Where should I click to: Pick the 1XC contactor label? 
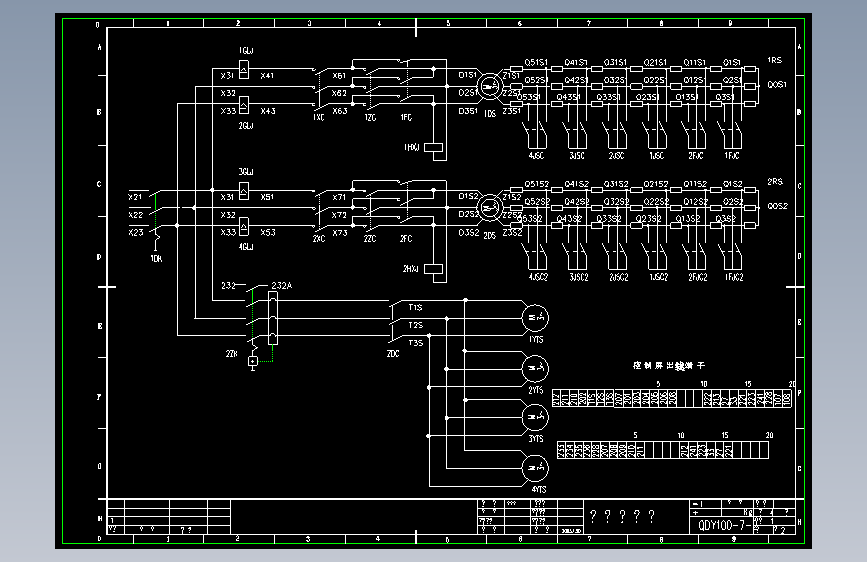click(x=318, y=118)
